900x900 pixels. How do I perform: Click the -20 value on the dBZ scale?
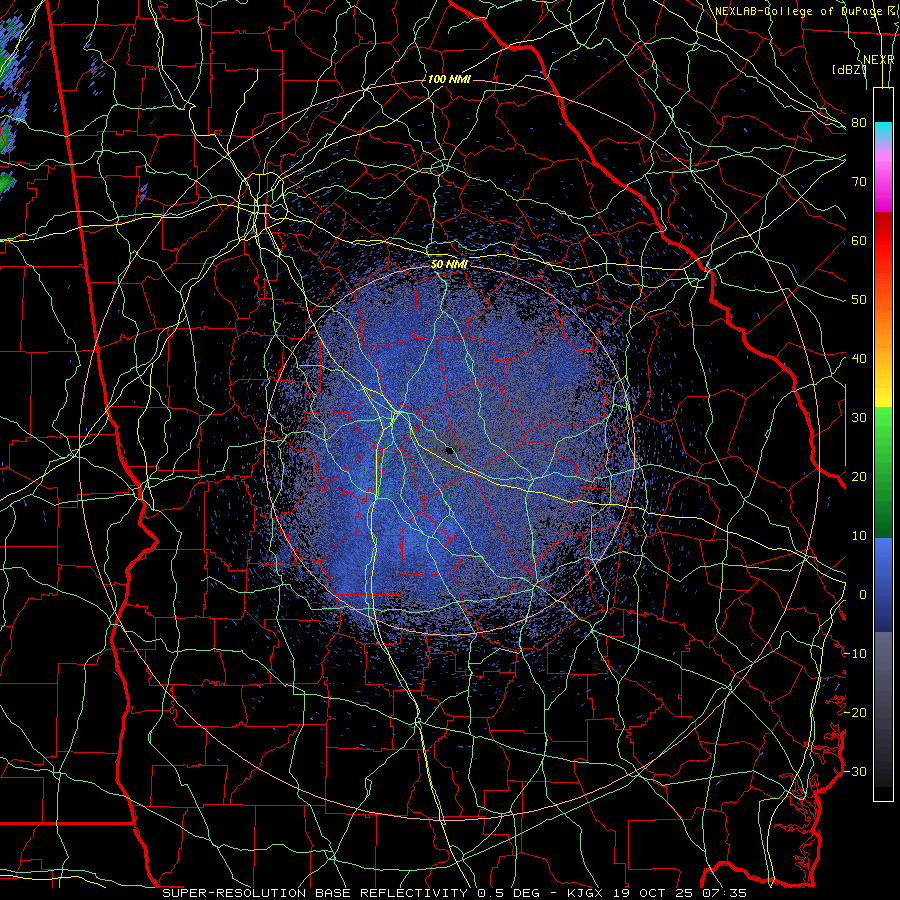click(855, 712)
